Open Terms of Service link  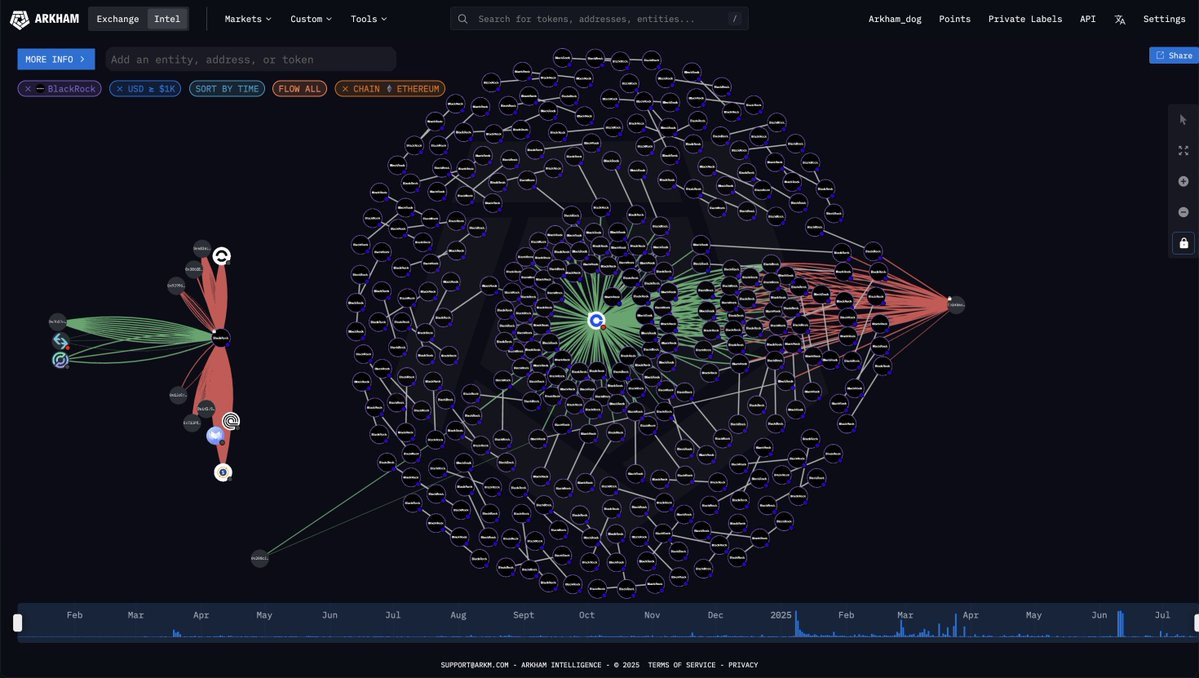pyautogui.click(x=681, y=665)
